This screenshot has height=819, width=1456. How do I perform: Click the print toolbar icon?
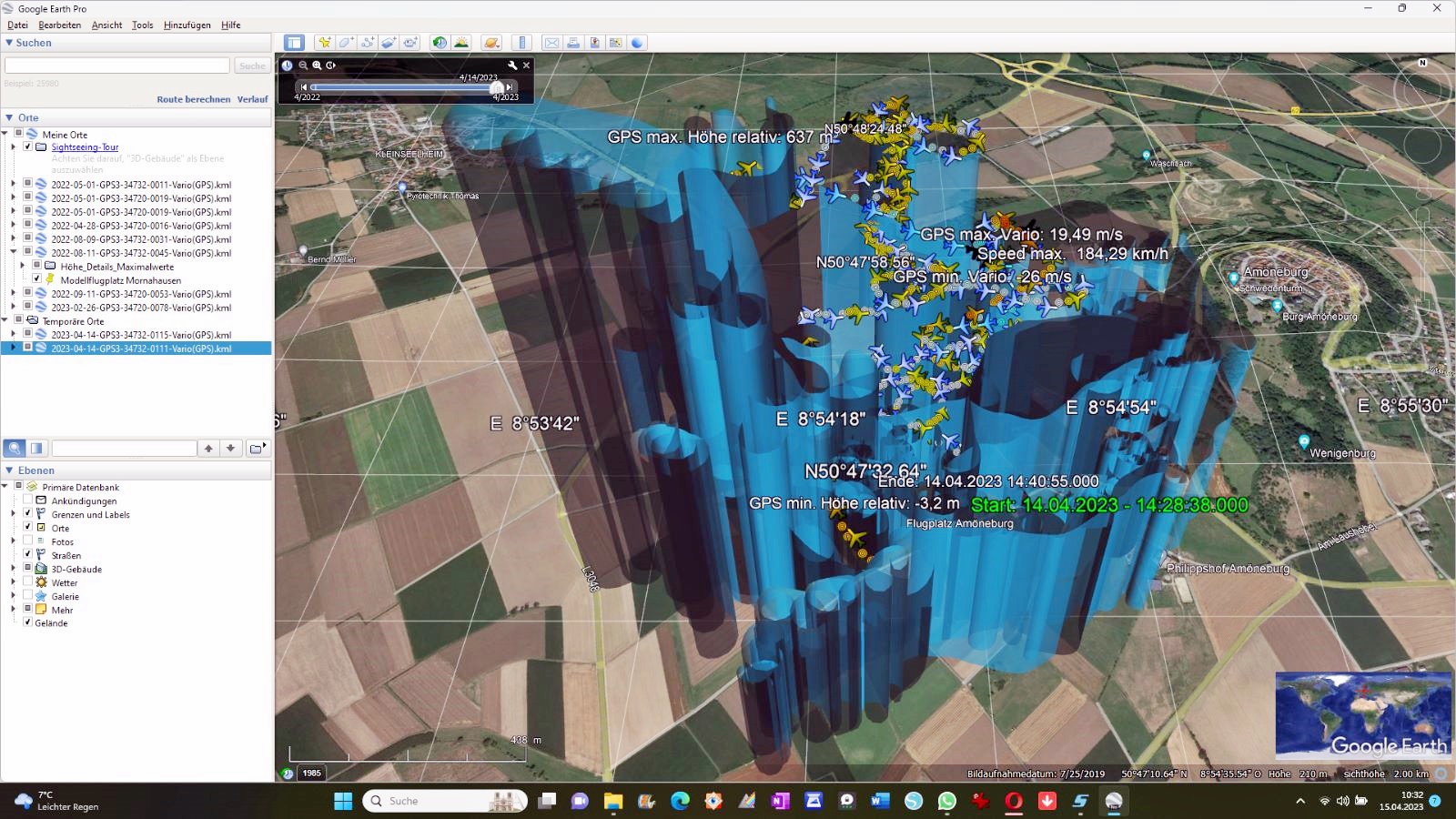pos(573,43)
